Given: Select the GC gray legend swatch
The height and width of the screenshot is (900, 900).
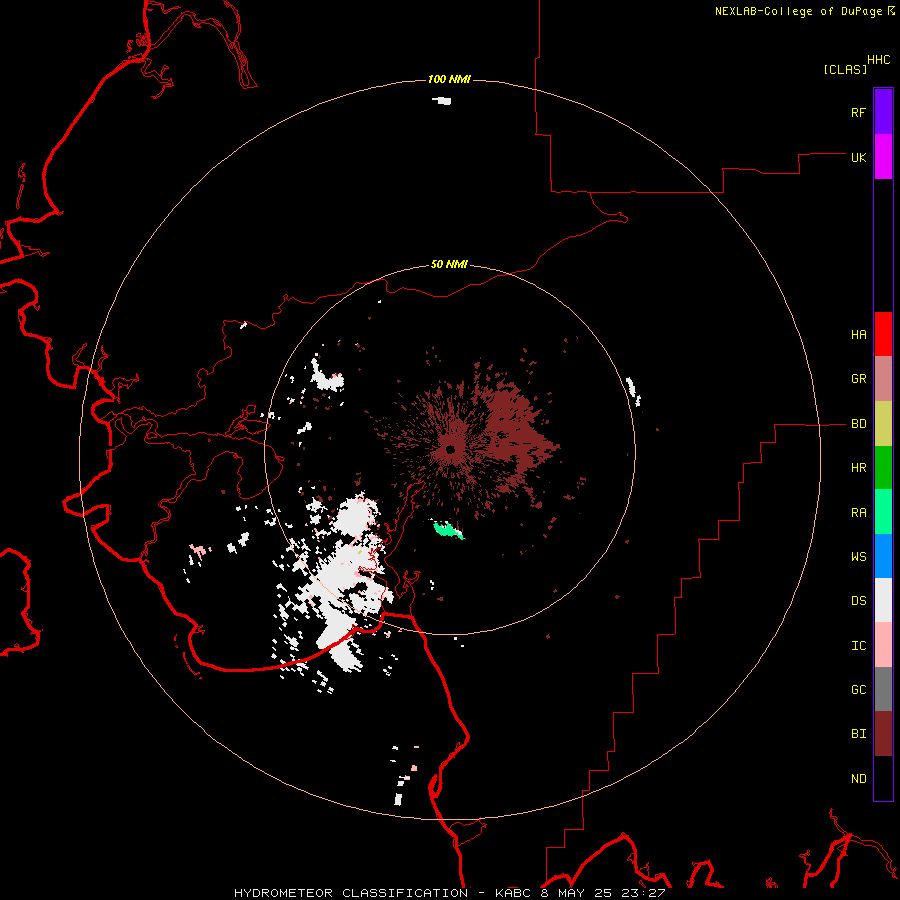Looking at the screenshot, I should (x=883, y=689).
